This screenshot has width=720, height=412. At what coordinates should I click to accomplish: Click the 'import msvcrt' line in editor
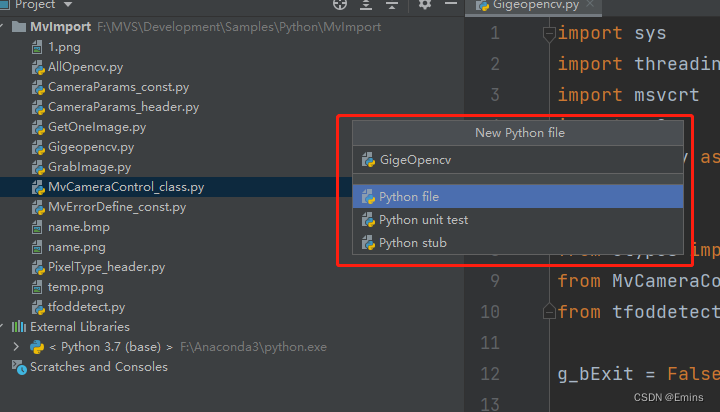628,95
